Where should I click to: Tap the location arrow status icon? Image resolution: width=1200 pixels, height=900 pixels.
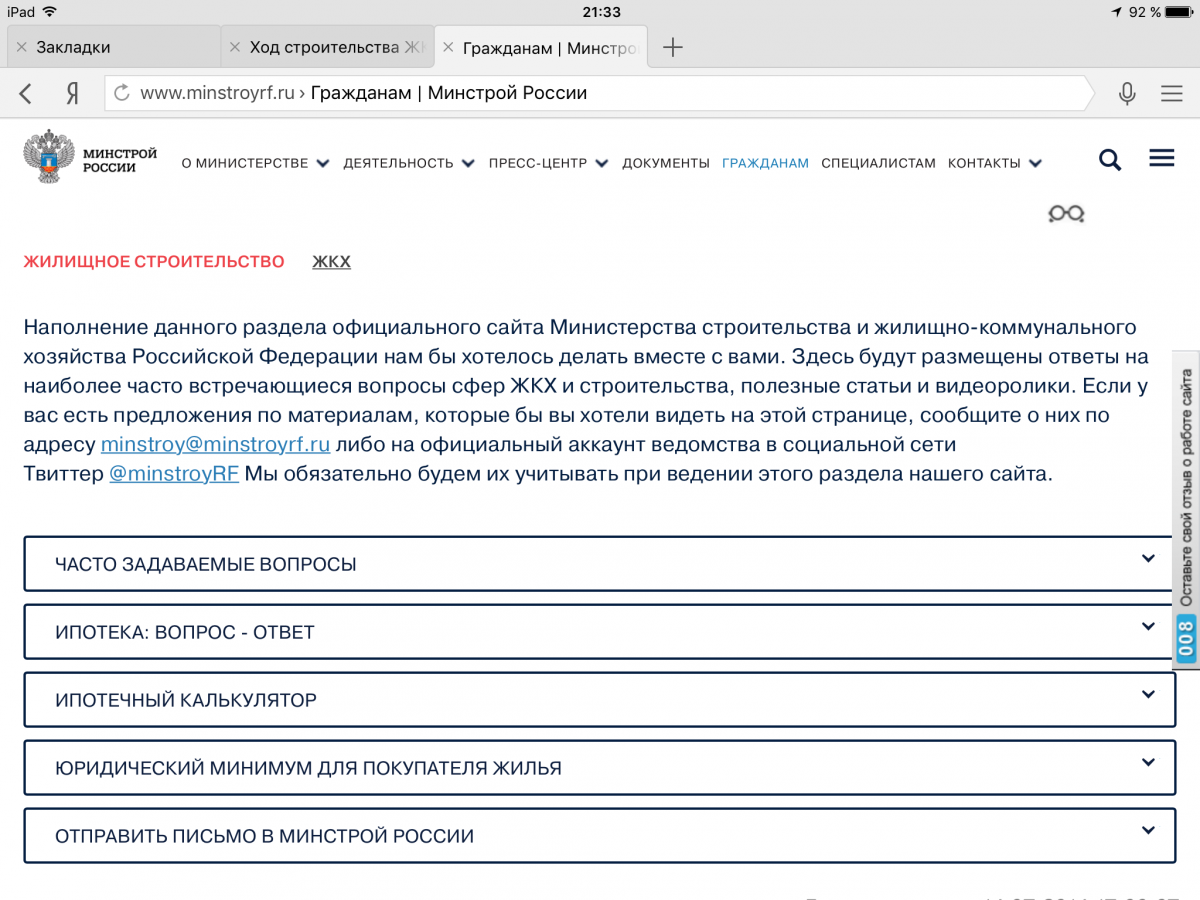[1116, 12]
